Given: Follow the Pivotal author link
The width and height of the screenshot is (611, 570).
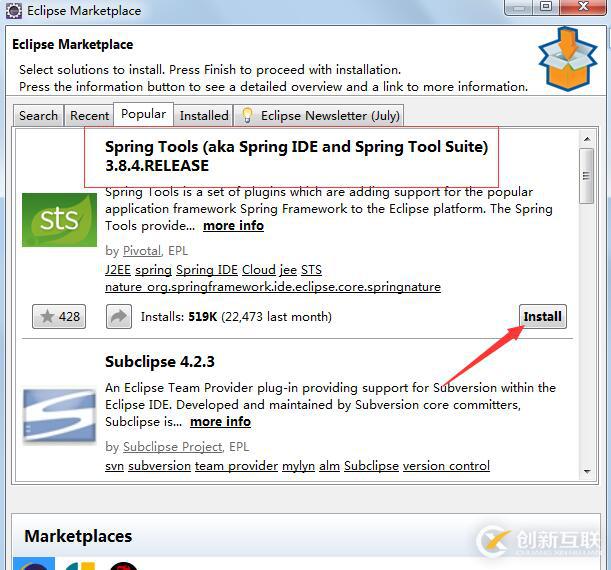Looking at the screenshot, I should 142,251.
